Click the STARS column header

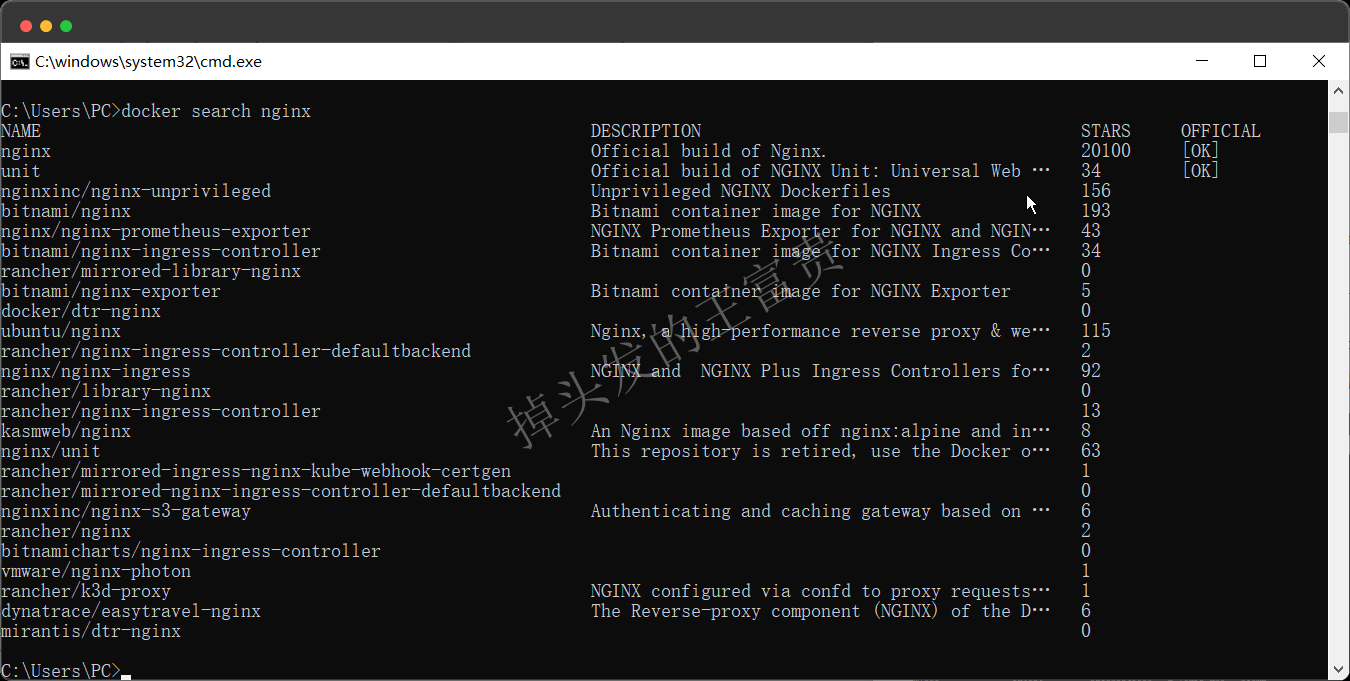[1106, 131]
